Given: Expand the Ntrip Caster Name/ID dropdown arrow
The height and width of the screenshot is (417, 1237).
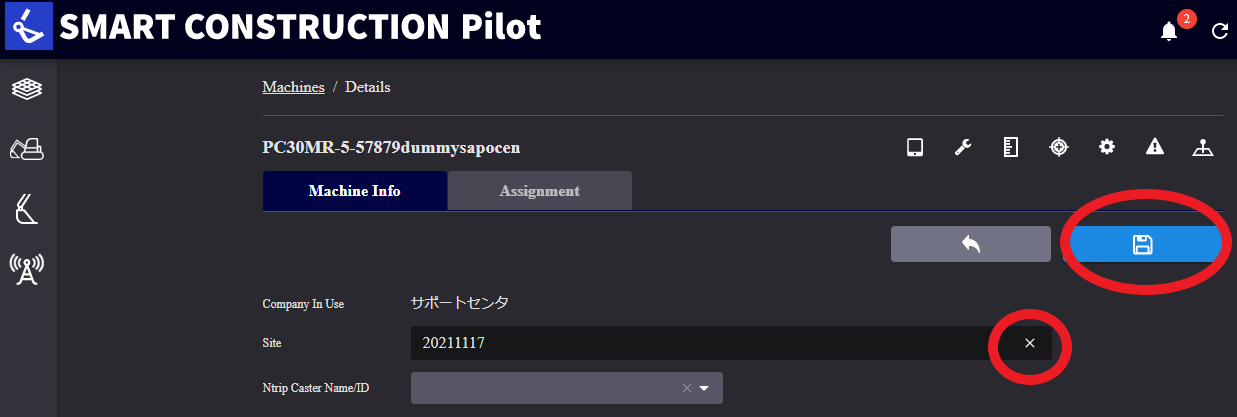Looking at the screenshot, I should tap(704, 388).
